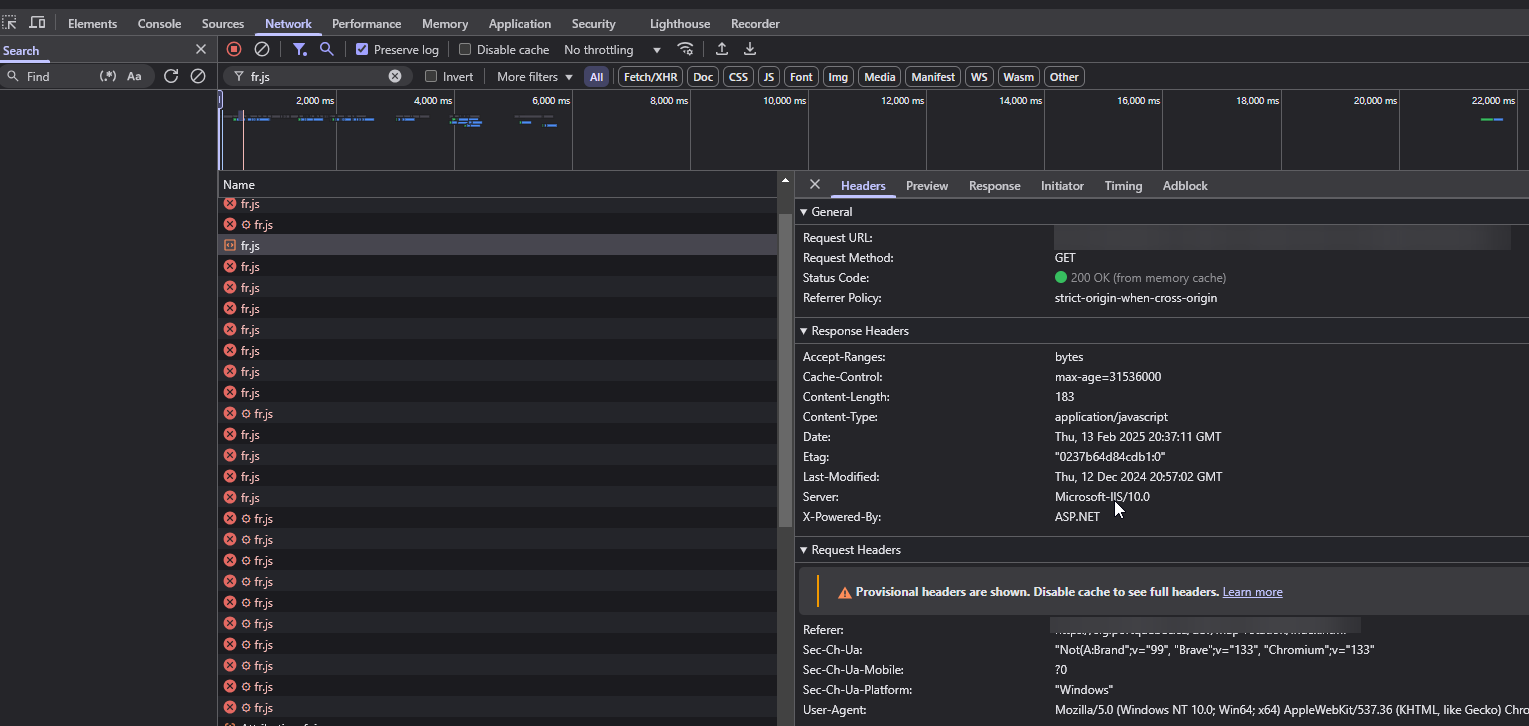Clear the network log
Screen dimensions: 1529x726
click(x=261, y=48)
